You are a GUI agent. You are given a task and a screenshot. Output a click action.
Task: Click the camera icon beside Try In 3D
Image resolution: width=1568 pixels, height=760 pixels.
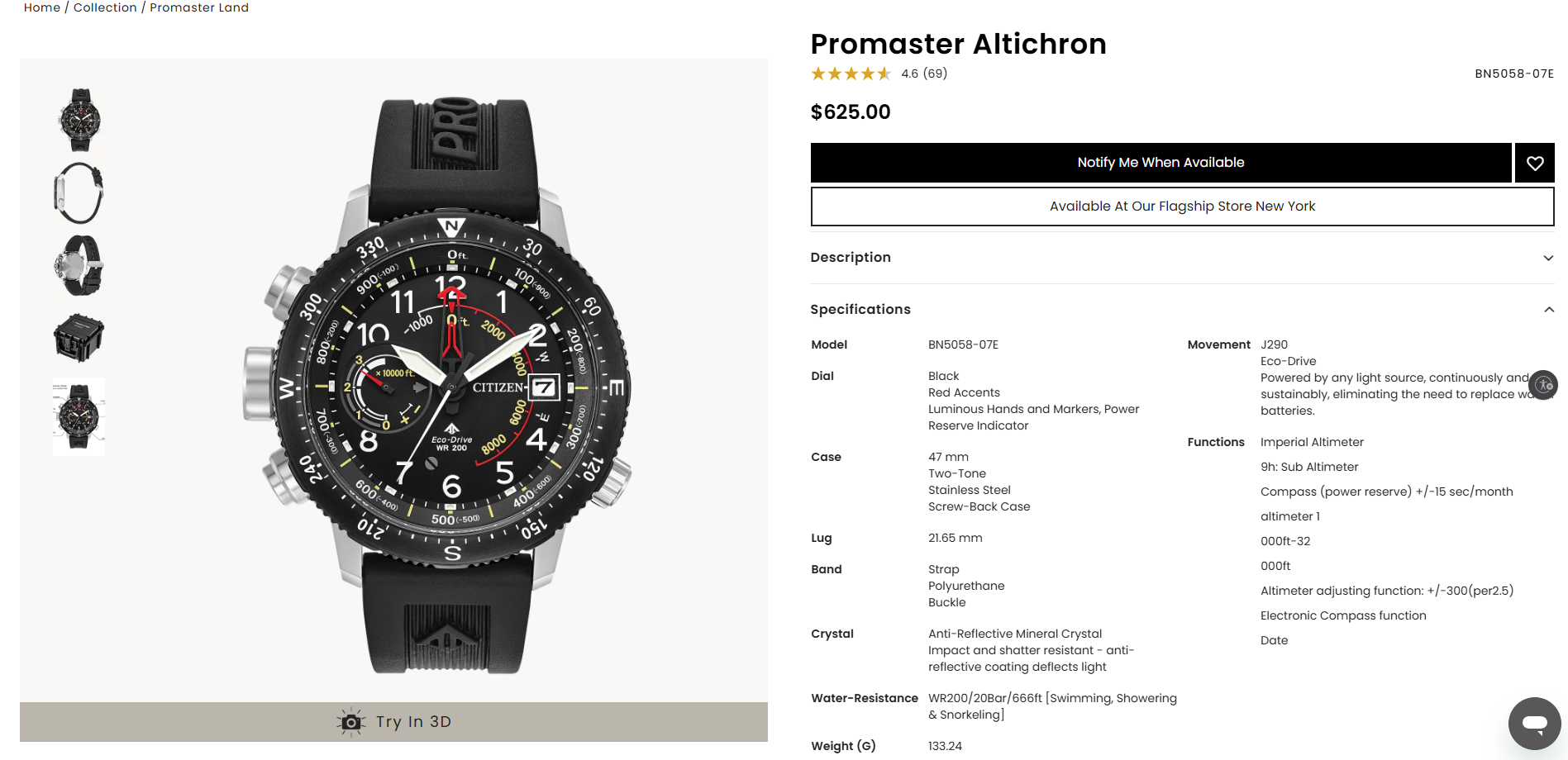(x=351, y=722)
